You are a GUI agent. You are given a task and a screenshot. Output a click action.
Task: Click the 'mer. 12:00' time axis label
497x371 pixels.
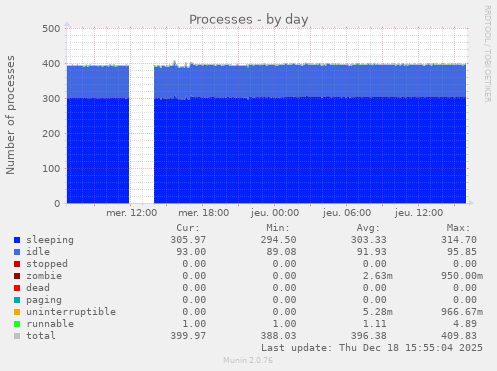click(x=131, y=213)
